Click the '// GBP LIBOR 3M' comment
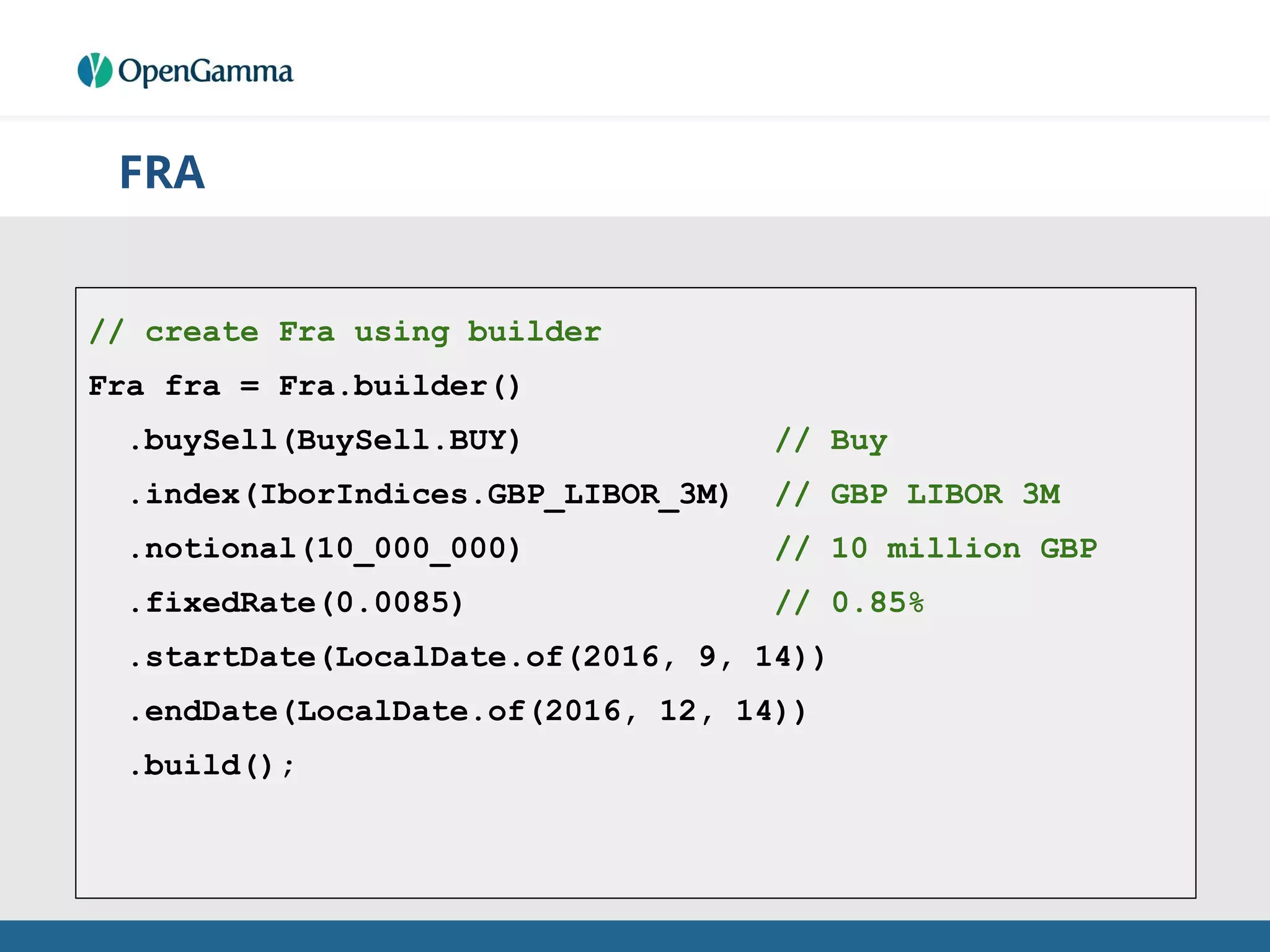 coord(918,495)
